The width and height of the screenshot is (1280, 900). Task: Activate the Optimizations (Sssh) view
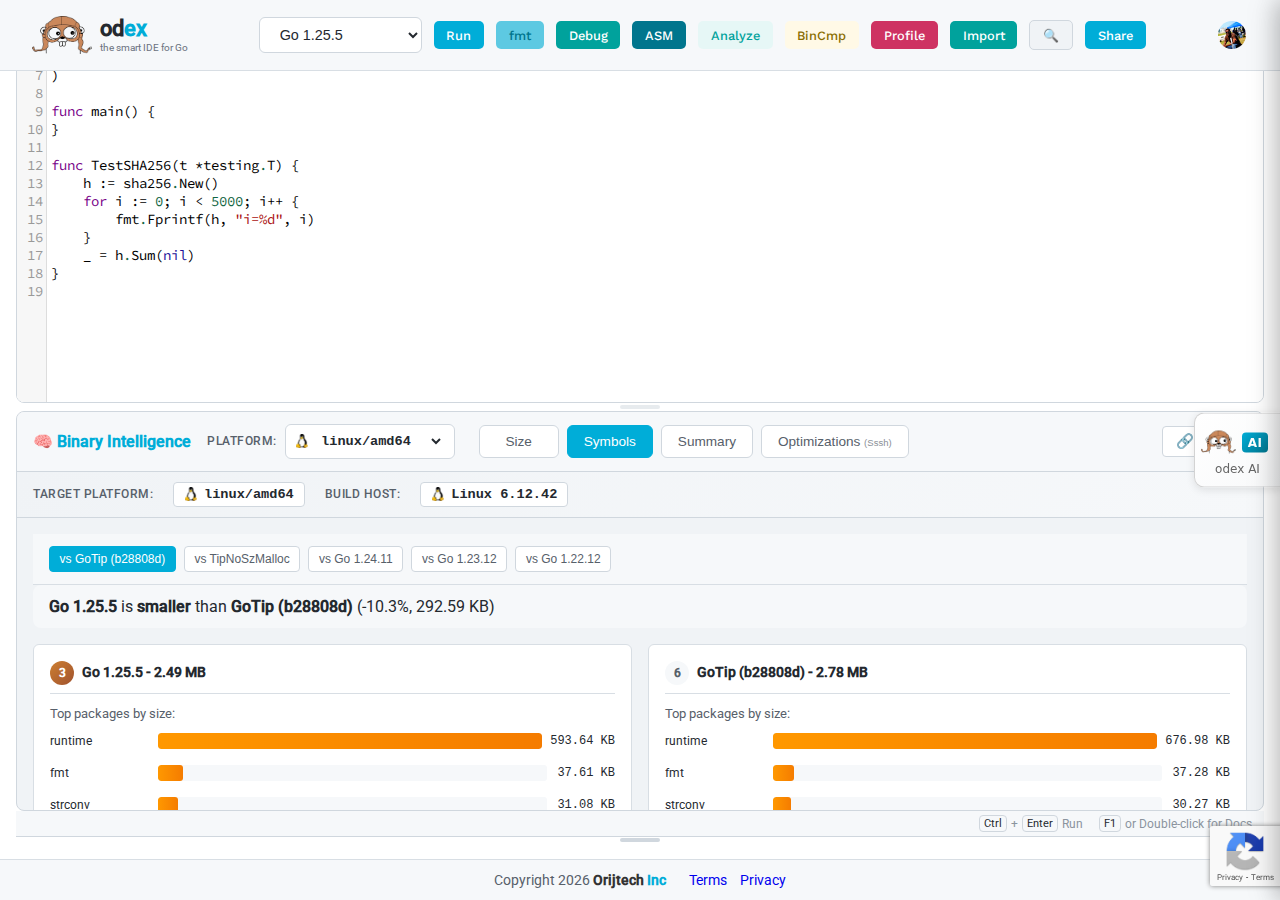click(834, 441)
